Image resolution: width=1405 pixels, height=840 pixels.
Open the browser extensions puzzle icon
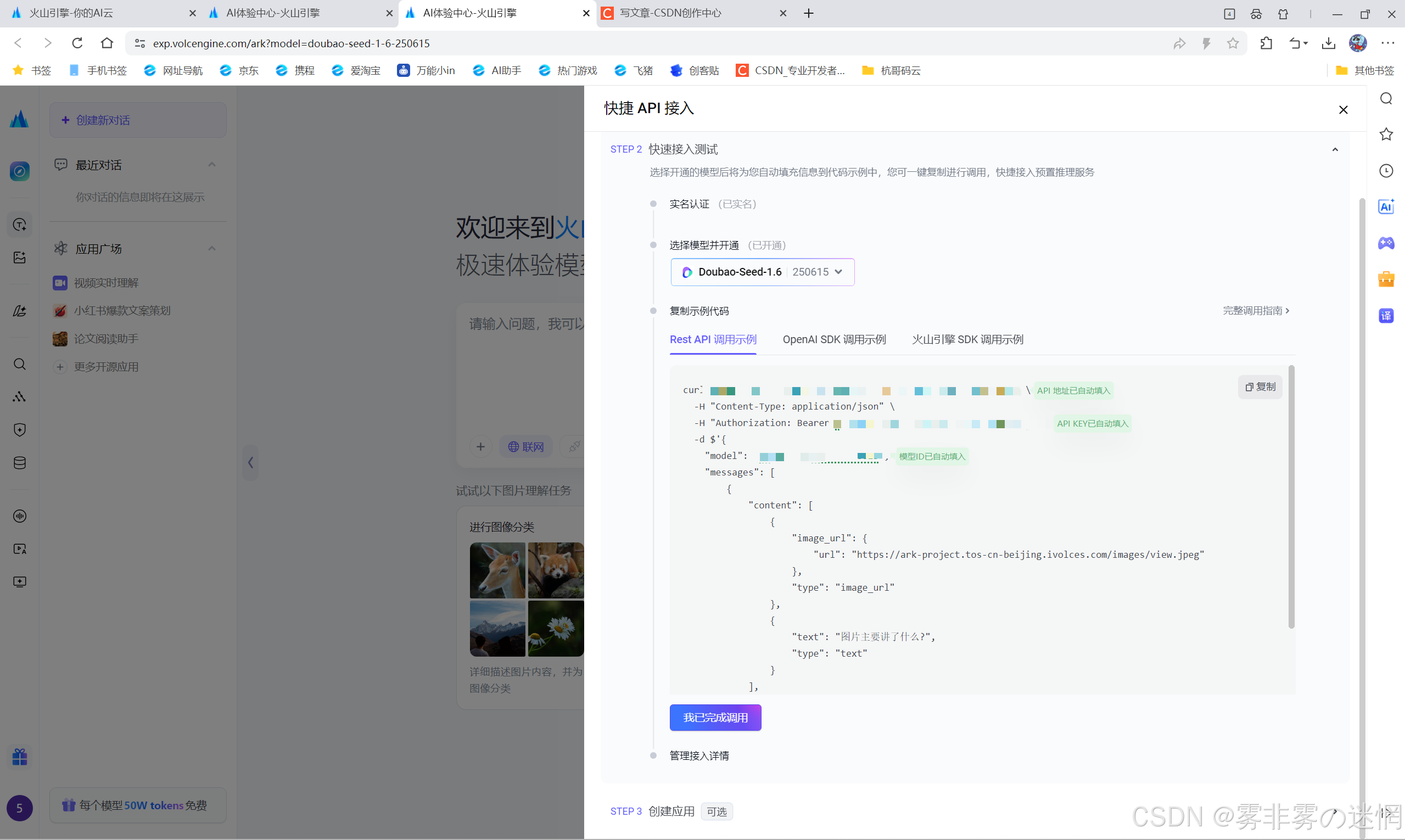[1266, 43]
